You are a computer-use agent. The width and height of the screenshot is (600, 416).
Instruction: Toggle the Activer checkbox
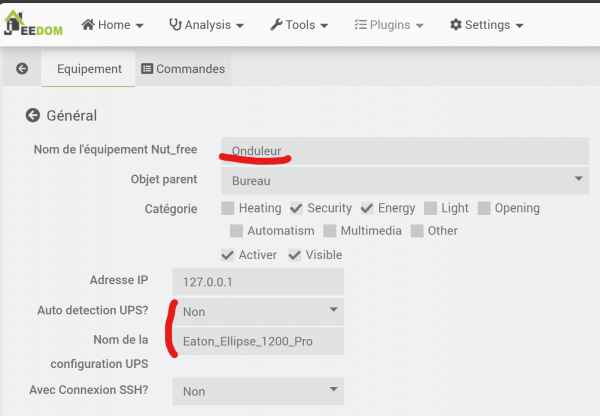[x=228, y=255]
